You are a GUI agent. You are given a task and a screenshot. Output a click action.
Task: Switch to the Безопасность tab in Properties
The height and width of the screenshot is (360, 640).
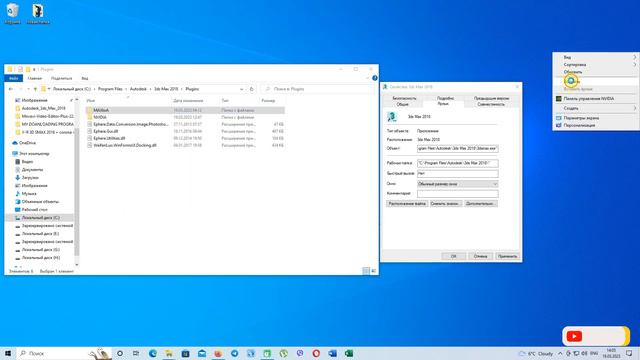(404, 98)
